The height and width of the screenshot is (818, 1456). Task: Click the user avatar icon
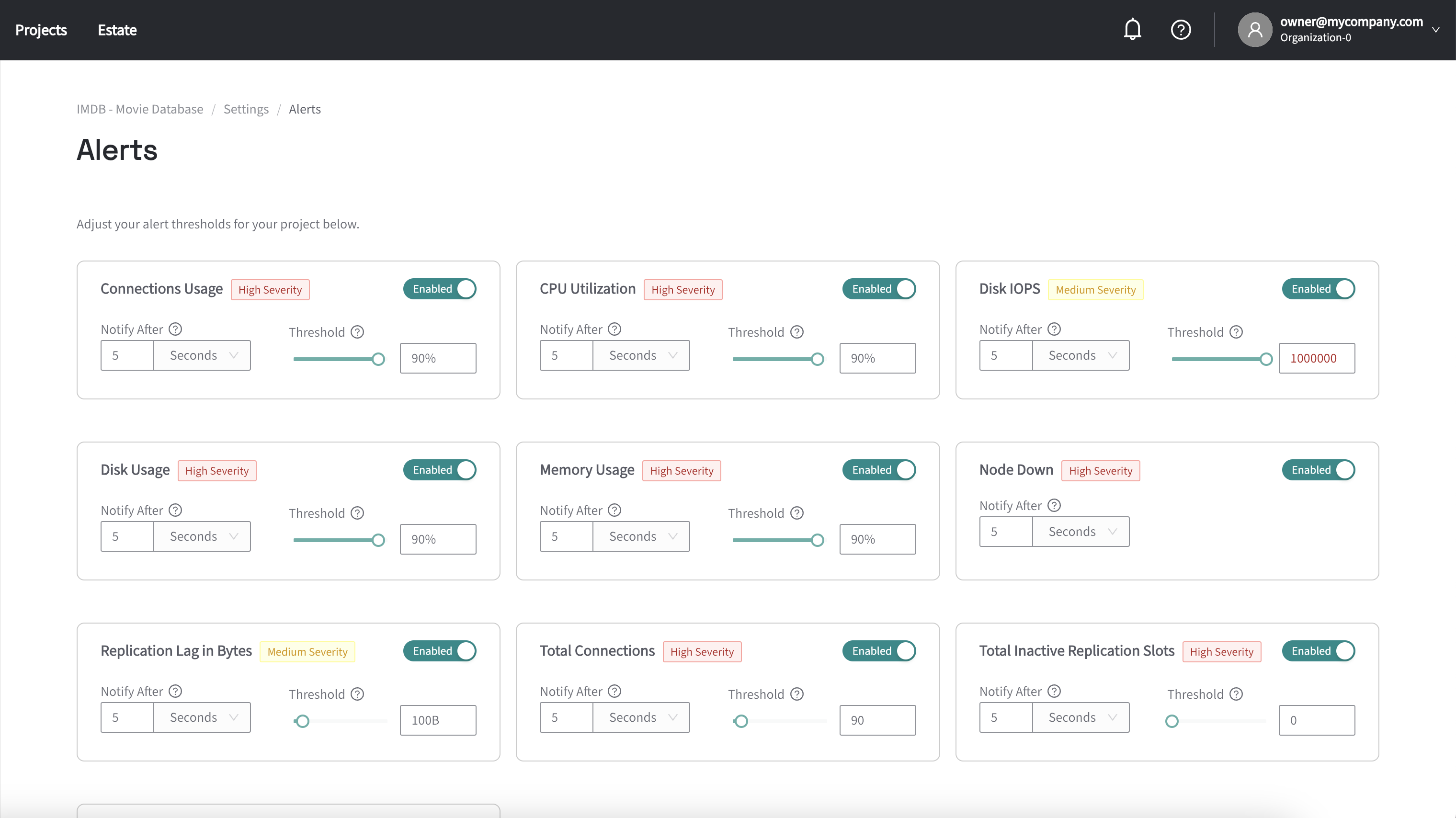tap(1255, 29)
